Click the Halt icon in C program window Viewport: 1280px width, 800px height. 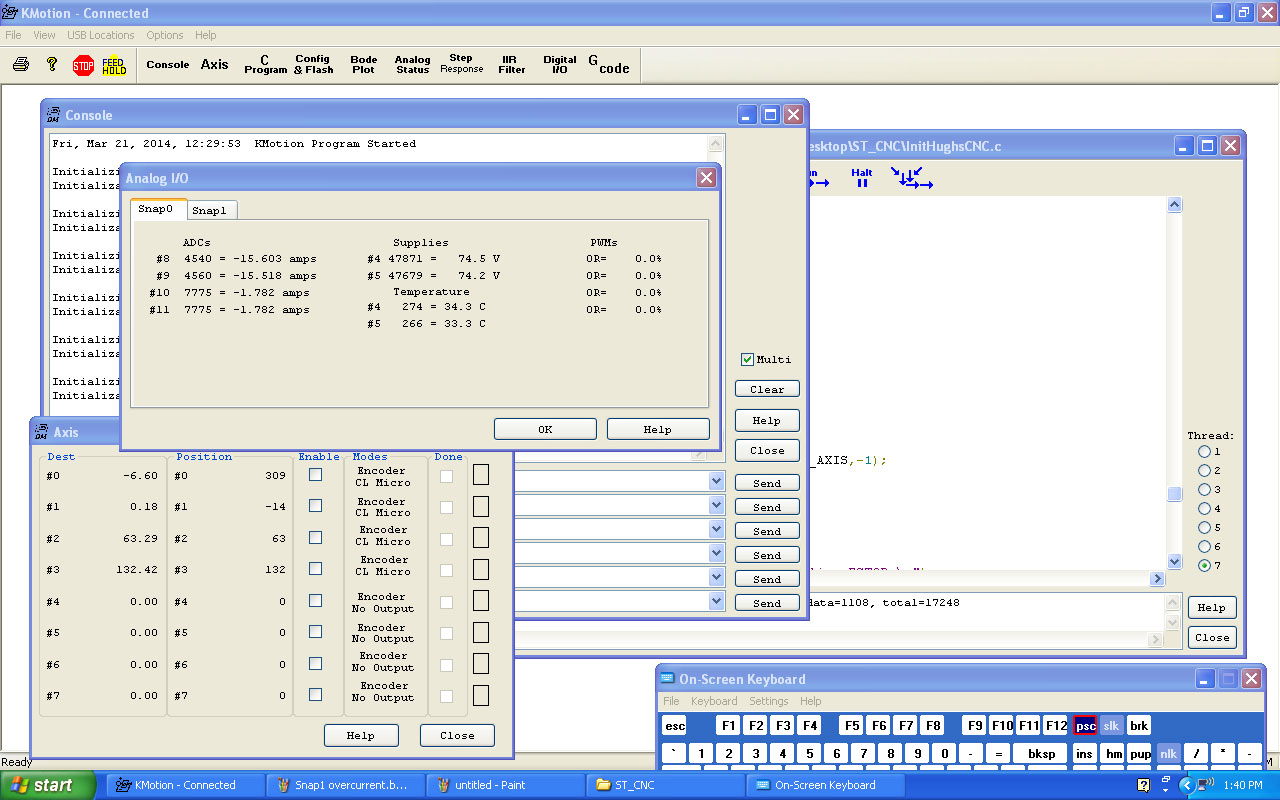tap(861, 178)
